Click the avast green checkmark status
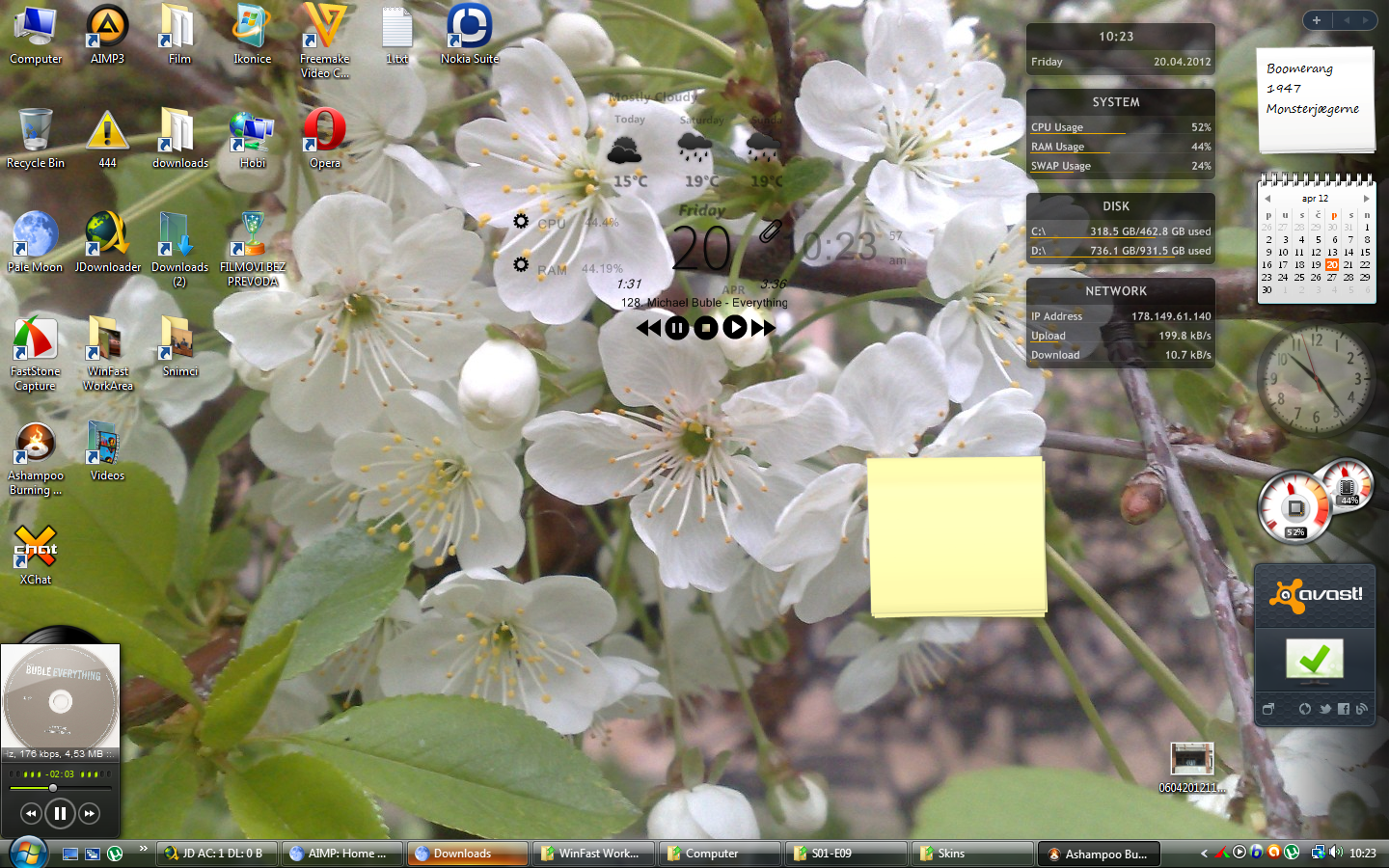 (1314, 660)
